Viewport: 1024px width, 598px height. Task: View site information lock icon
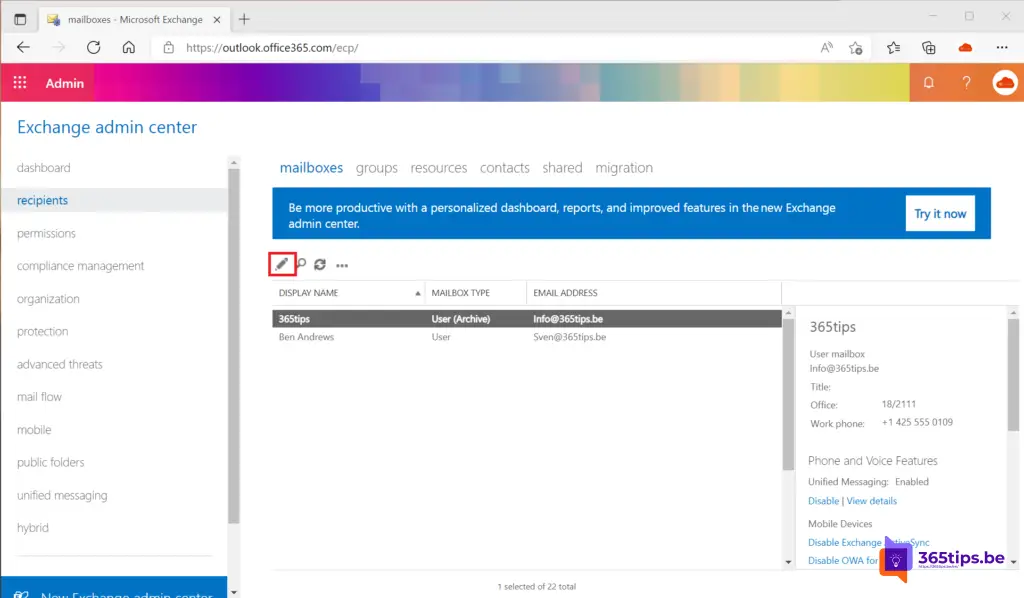(x=168, y=47)
